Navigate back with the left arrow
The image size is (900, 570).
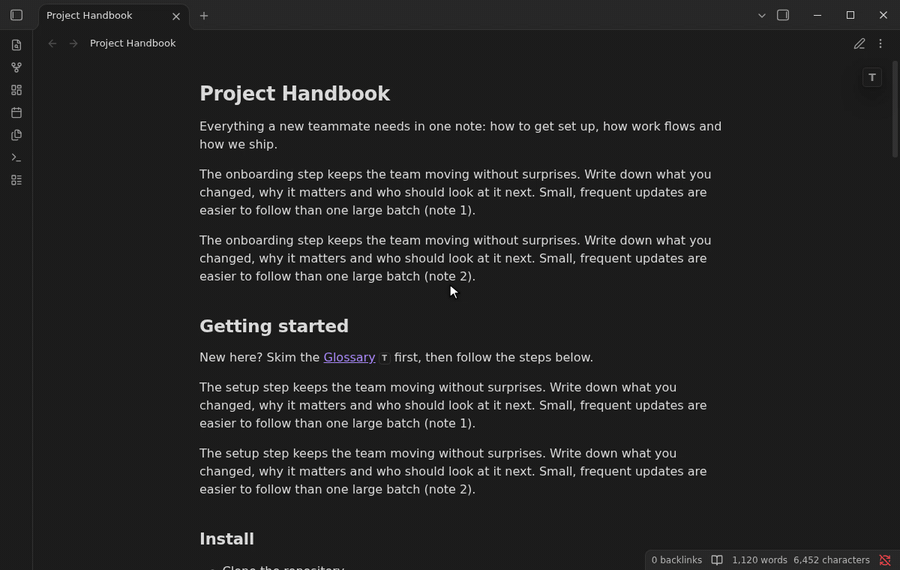click(52, 44)
